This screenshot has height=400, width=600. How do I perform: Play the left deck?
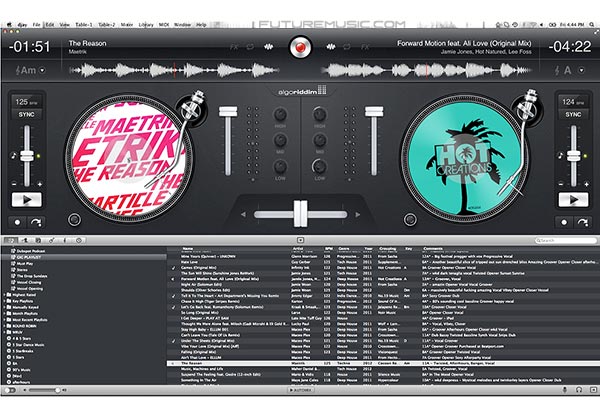[x=27, y=199]
